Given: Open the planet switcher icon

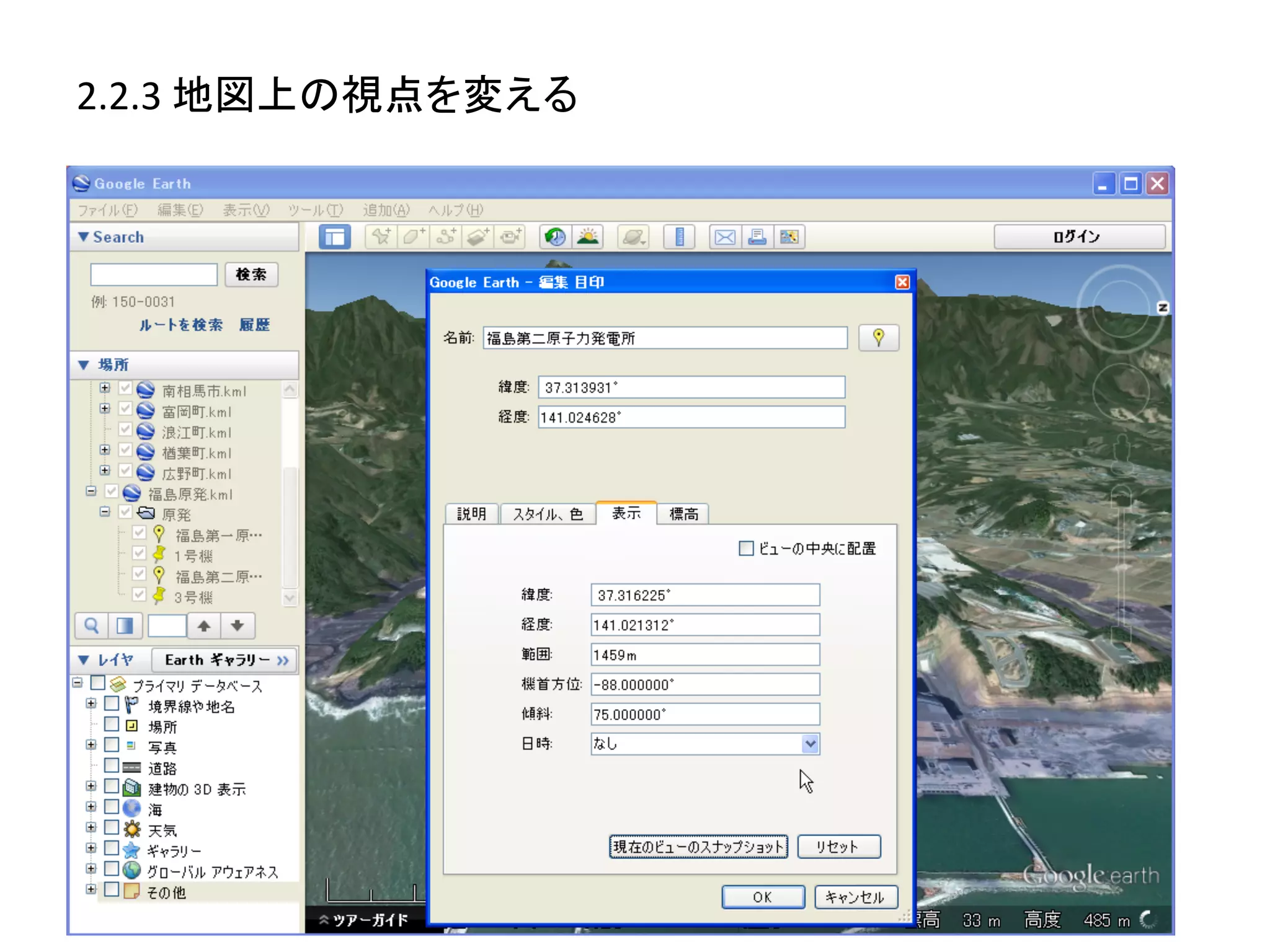Looking at the screenshot, I should [x=634, y=237].
